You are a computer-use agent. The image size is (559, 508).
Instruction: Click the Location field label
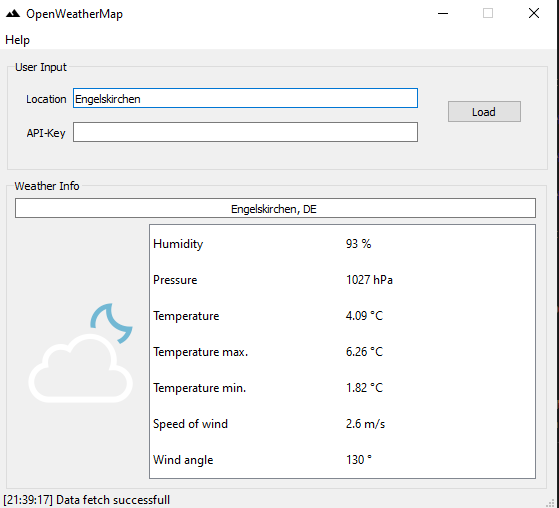pos(46,99)
